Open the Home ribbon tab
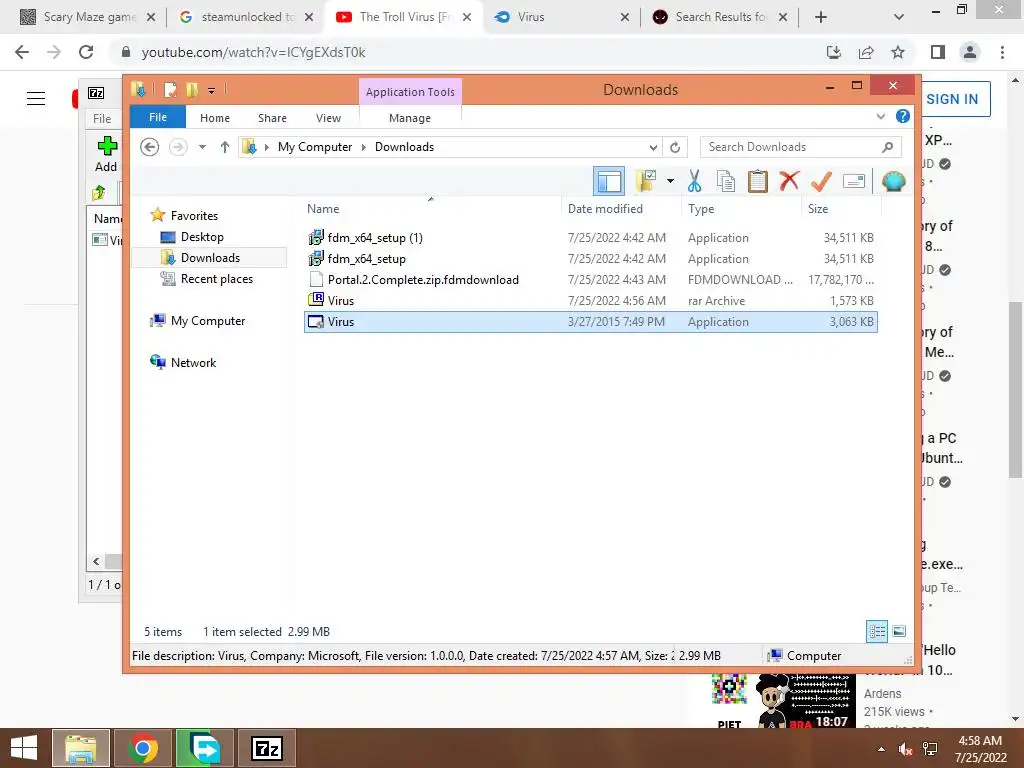This screenshot has height=768, width=1024. [x=215, y=118]
